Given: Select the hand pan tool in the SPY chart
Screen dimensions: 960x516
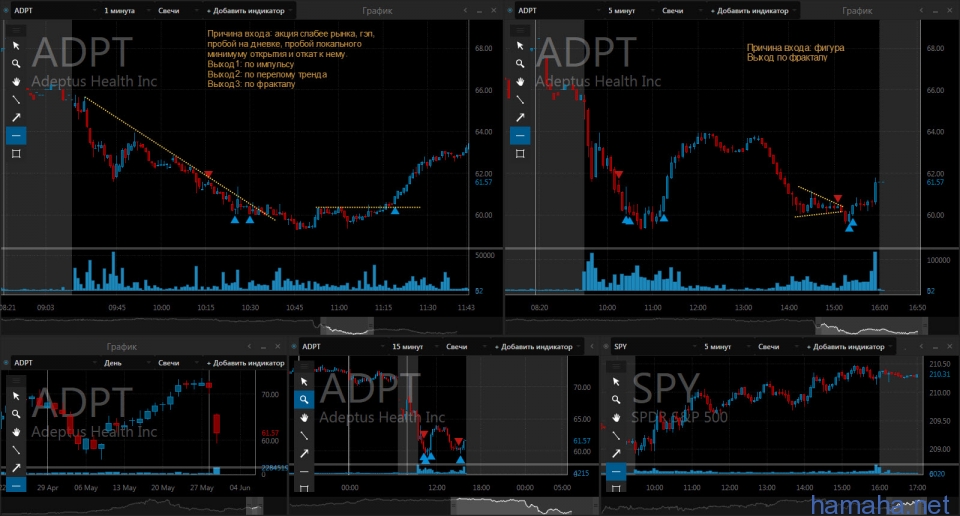Looking at the screenshot, I should pos(616,417).
